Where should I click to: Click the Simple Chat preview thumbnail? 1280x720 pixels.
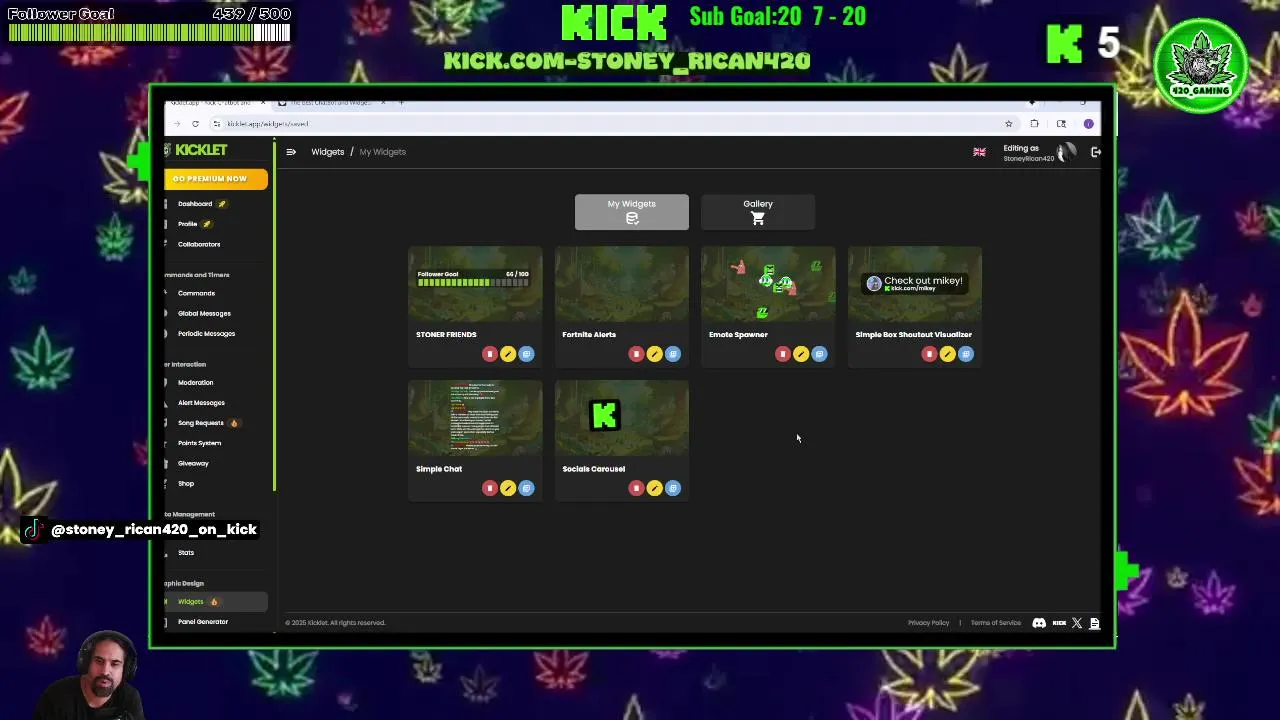pyautogui.click(x=475, y=417)
